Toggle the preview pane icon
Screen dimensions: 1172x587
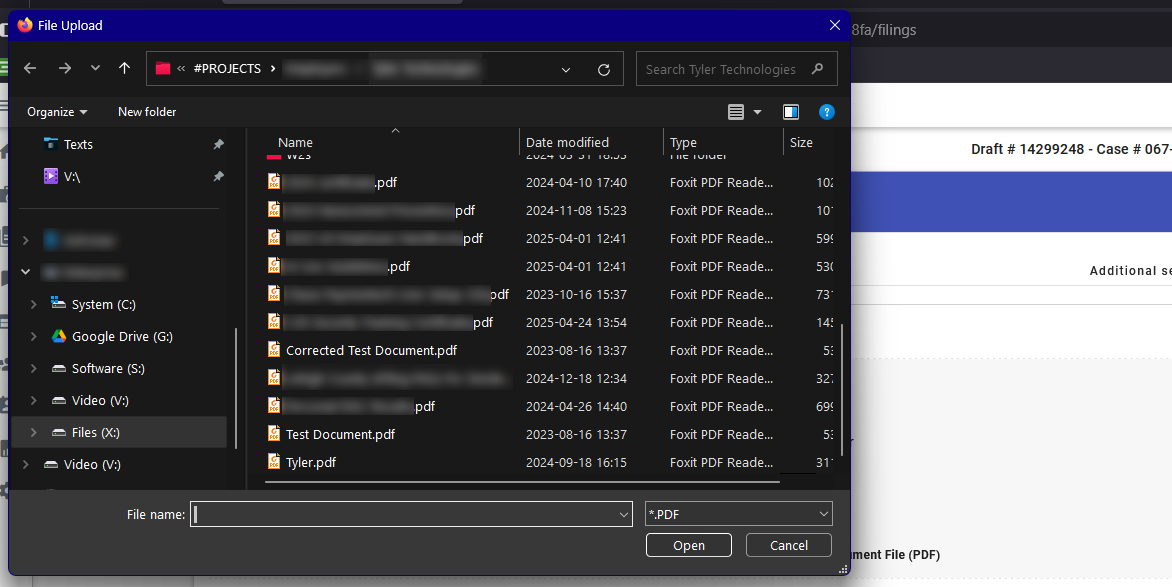pos(791,112)
